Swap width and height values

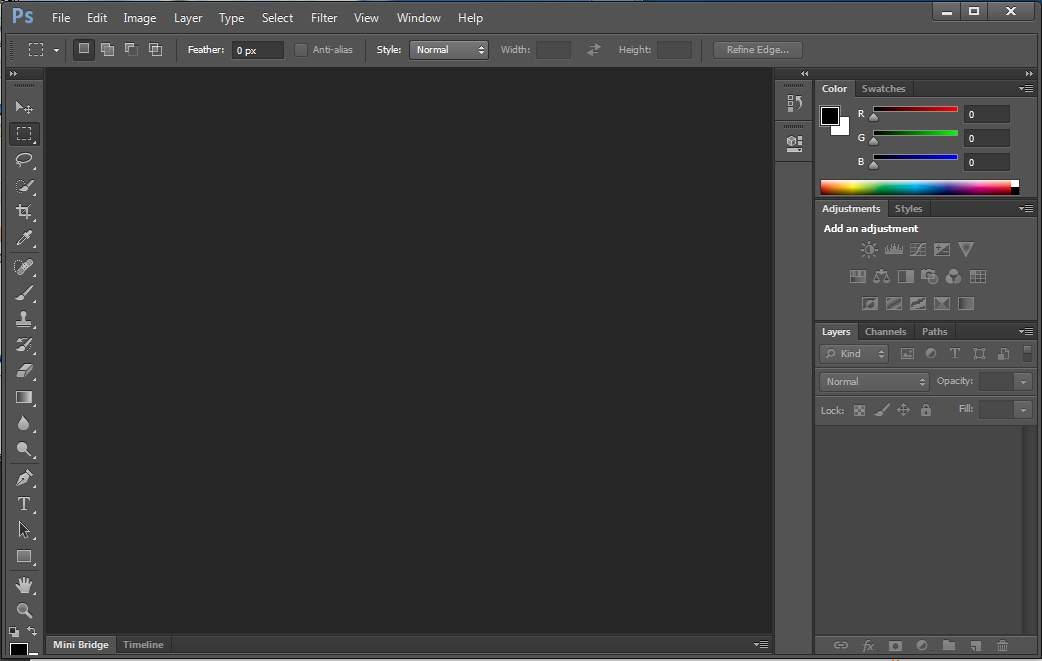pyautogui.click(x=593, y=50)
